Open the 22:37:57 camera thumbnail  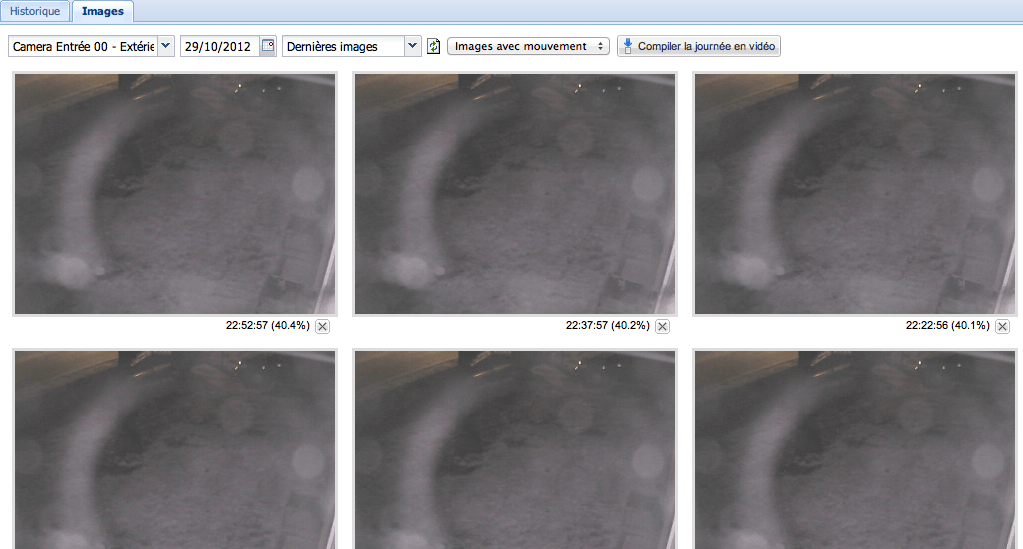coord(515,194)
